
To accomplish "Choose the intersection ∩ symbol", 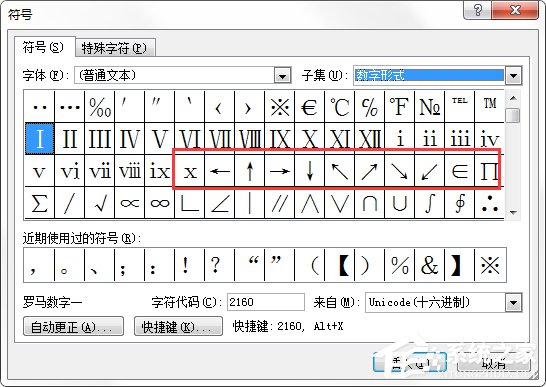I will tap(369, 203).
